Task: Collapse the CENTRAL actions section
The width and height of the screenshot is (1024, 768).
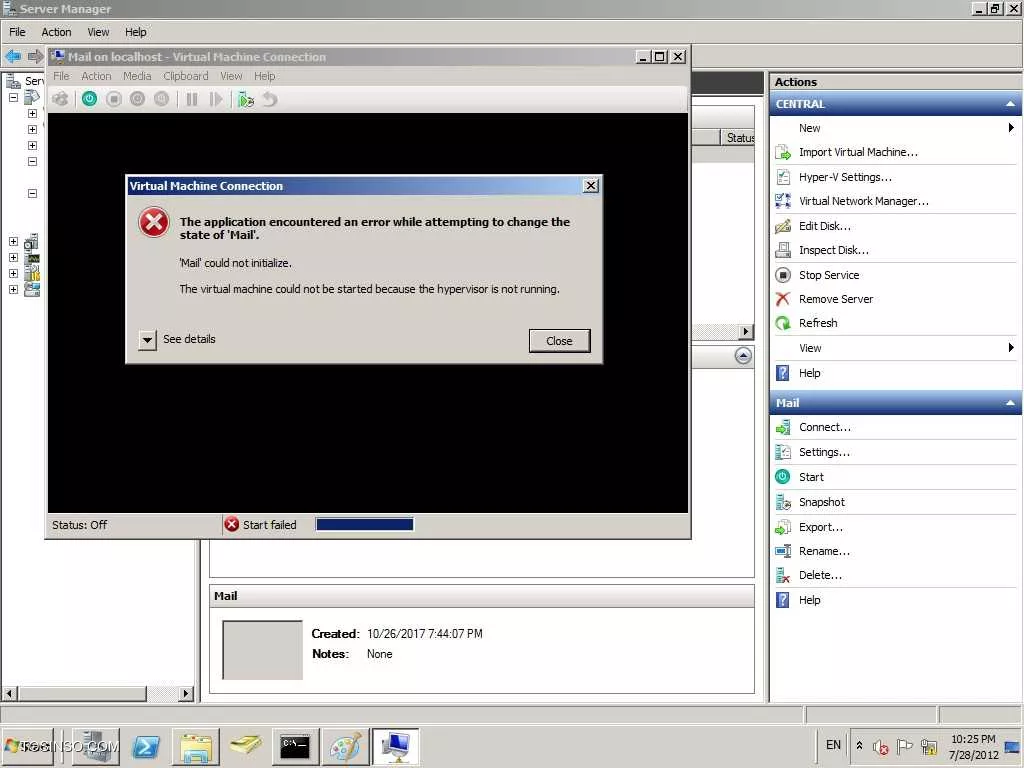Action: (1010, 104)
